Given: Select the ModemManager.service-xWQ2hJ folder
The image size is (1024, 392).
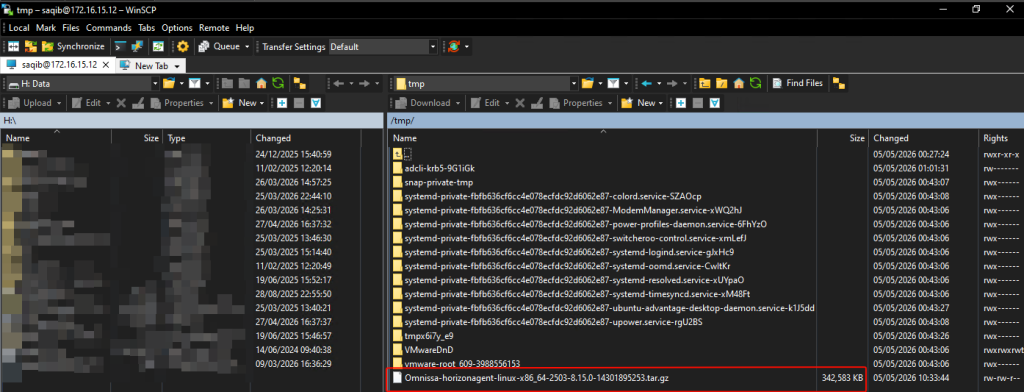Looking at the screenshot, I should 568,210.
